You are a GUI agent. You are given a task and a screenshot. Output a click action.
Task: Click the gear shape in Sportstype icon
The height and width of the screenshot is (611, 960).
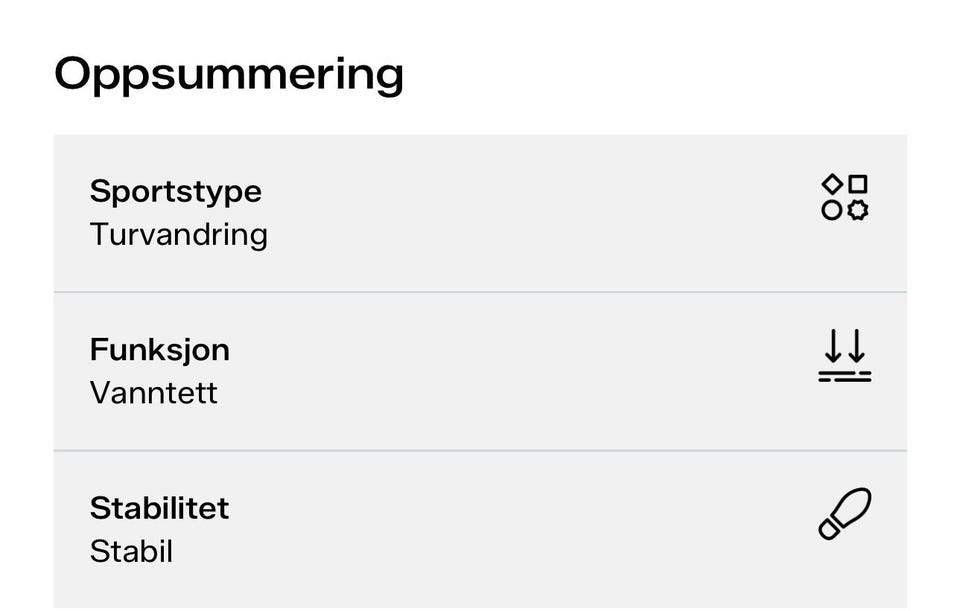coord(858,210)
